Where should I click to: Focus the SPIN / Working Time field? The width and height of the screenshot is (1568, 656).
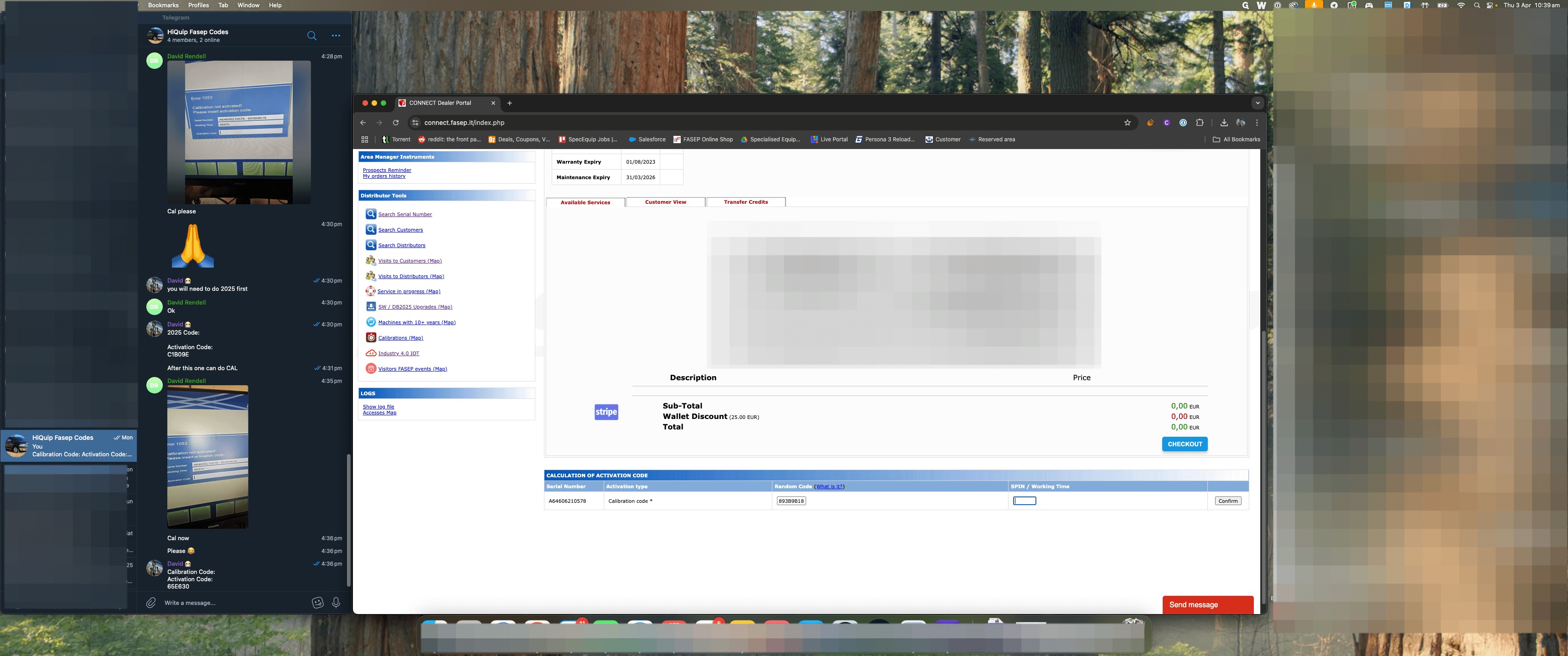1025,501
